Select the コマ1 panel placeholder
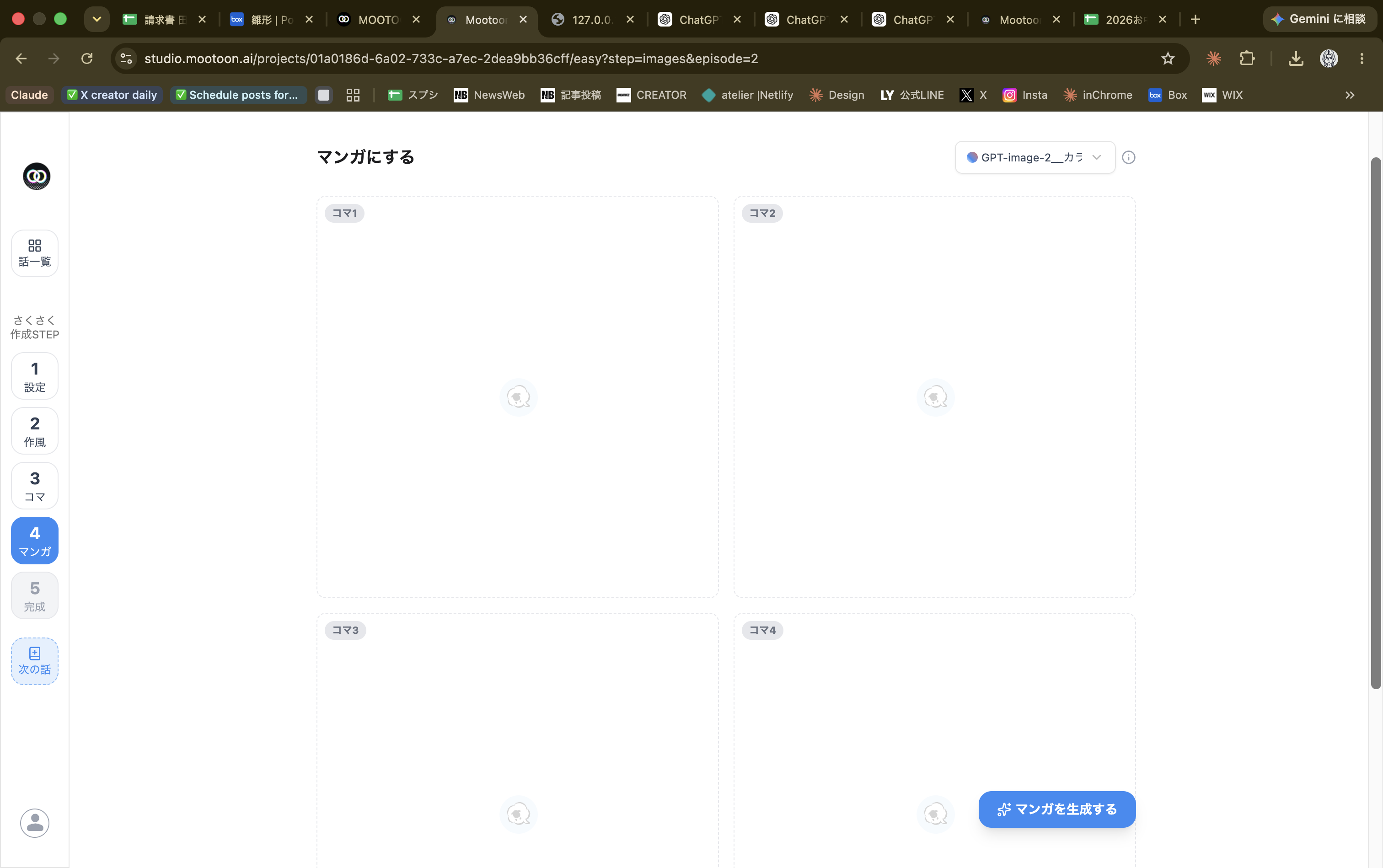This screenshot has width=1383, height=868. point(517,397)
